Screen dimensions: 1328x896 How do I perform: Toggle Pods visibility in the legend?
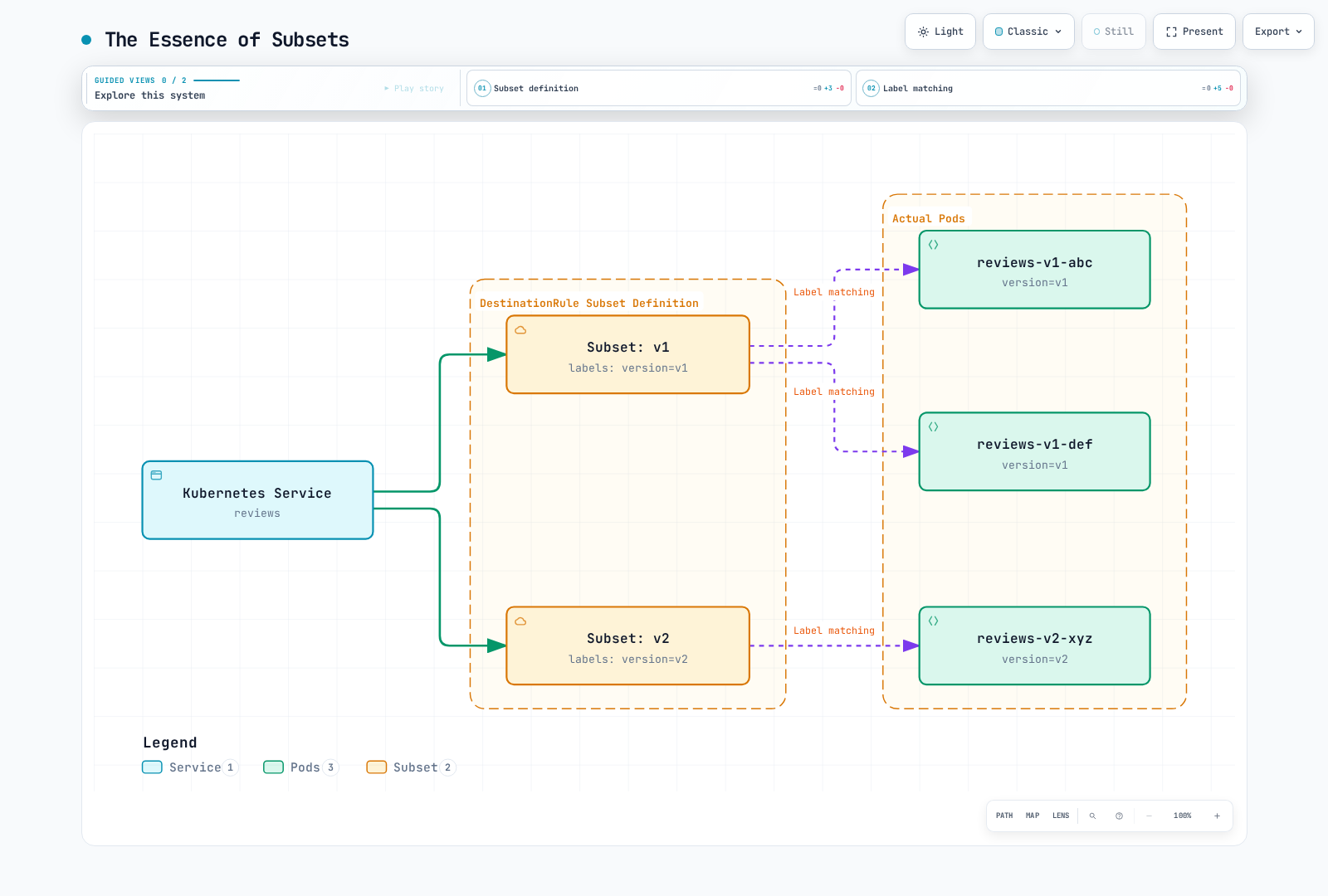(301, 767)
